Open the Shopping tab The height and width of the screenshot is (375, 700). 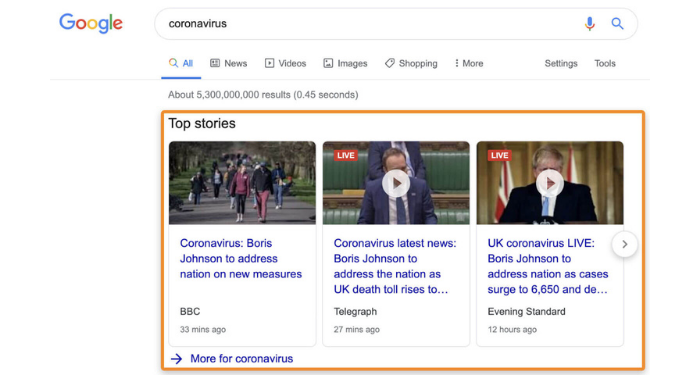411,63
